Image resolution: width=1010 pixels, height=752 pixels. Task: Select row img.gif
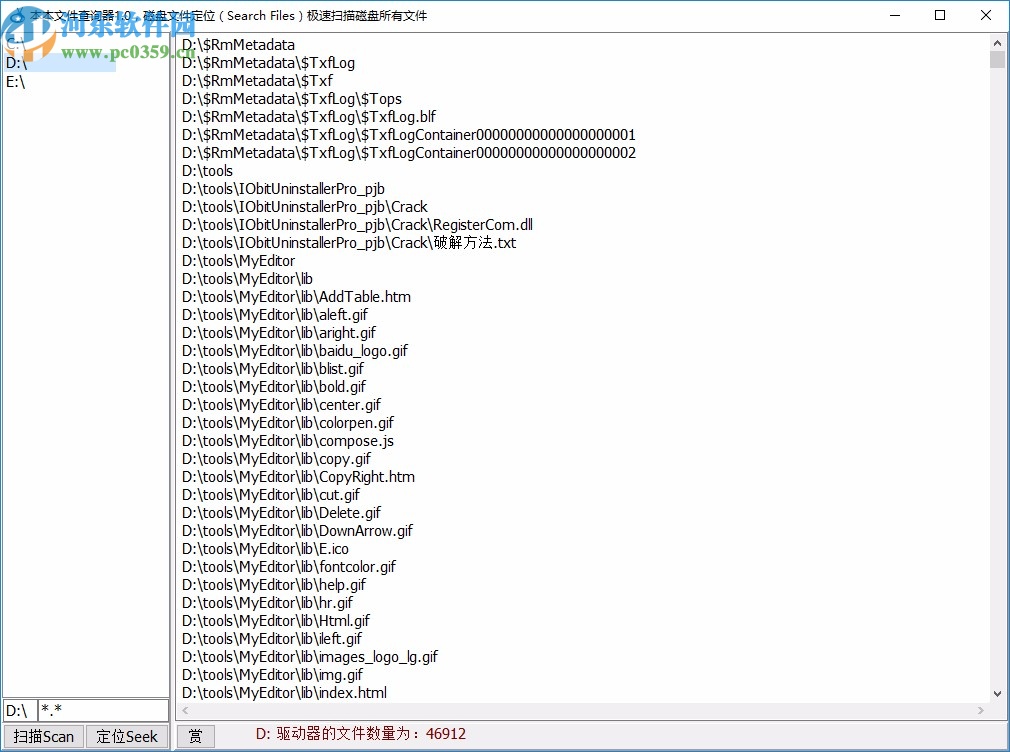pos(272,676)
